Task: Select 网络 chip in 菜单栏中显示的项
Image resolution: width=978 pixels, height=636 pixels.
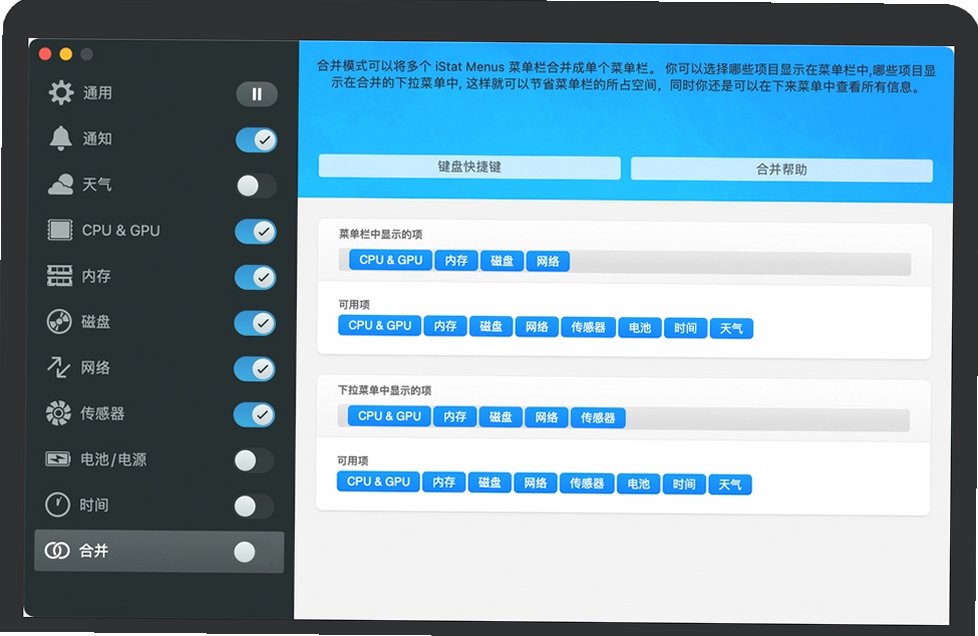Action: pyautogui.click(x=548, y=261)
